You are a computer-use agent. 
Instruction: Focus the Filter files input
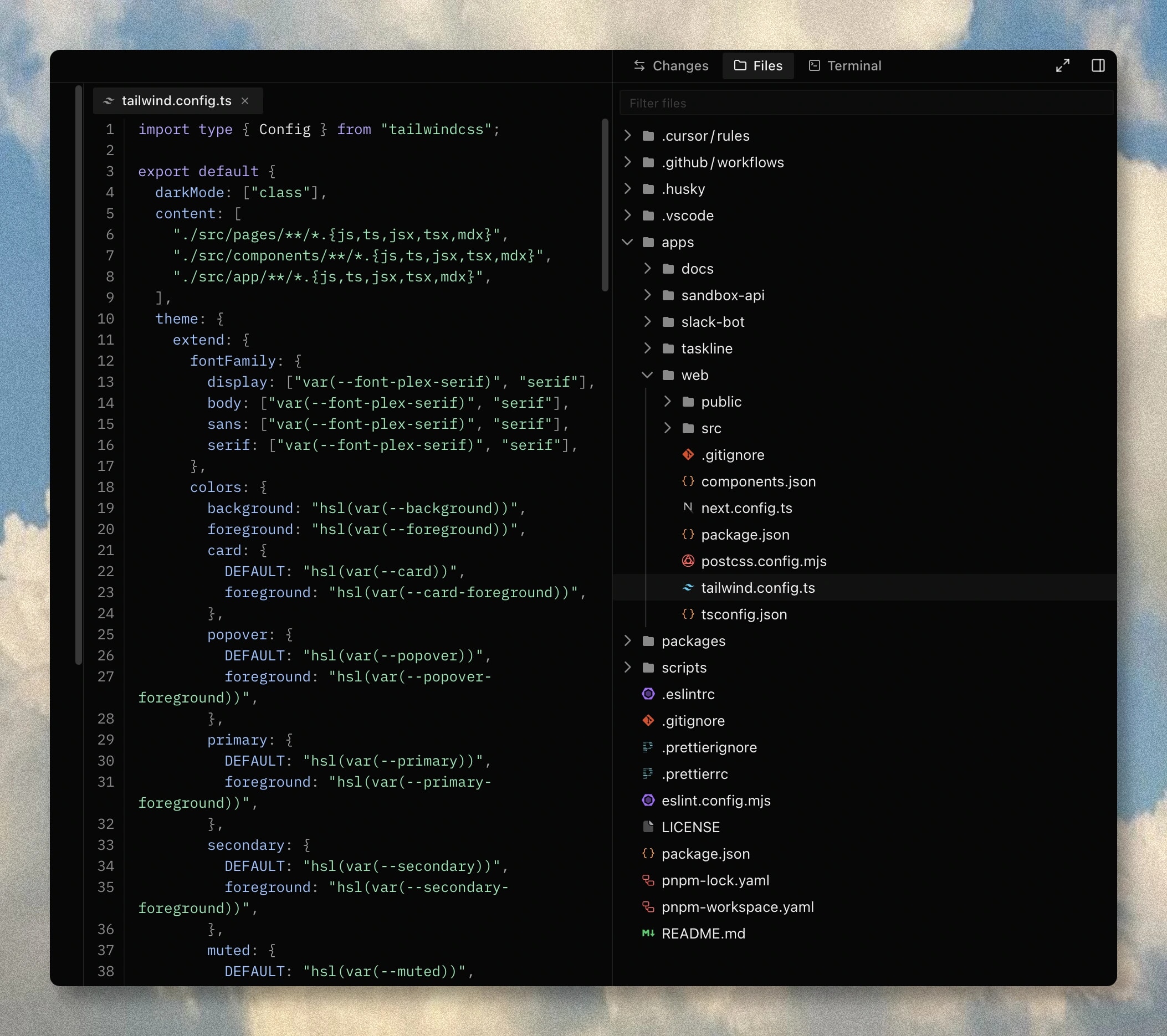point(866,103)
